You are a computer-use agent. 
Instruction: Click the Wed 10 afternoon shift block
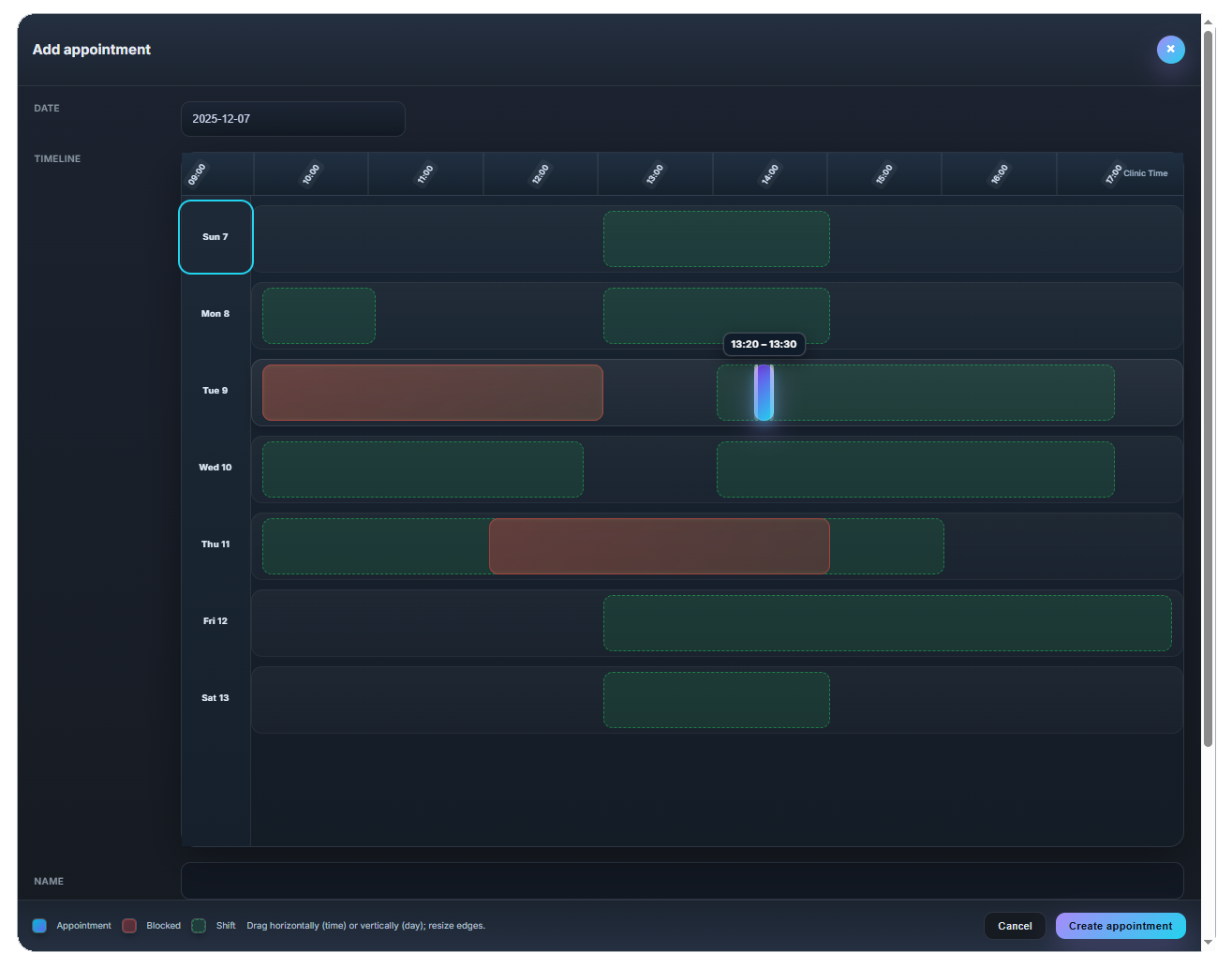pyautogui.click(x=915, y=469)
